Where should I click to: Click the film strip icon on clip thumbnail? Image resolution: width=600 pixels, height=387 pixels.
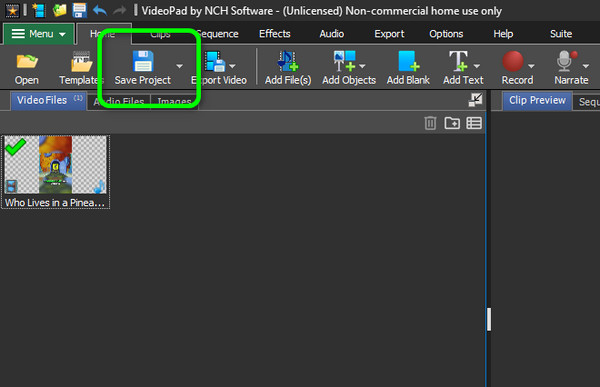tap(12, 186)
